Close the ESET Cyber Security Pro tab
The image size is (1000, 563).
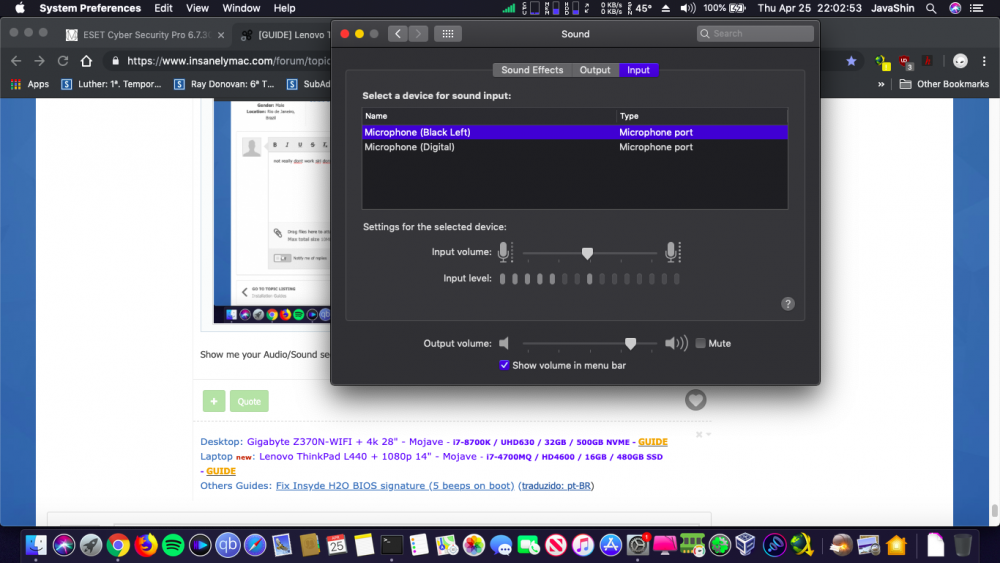[x=221, y=35]
